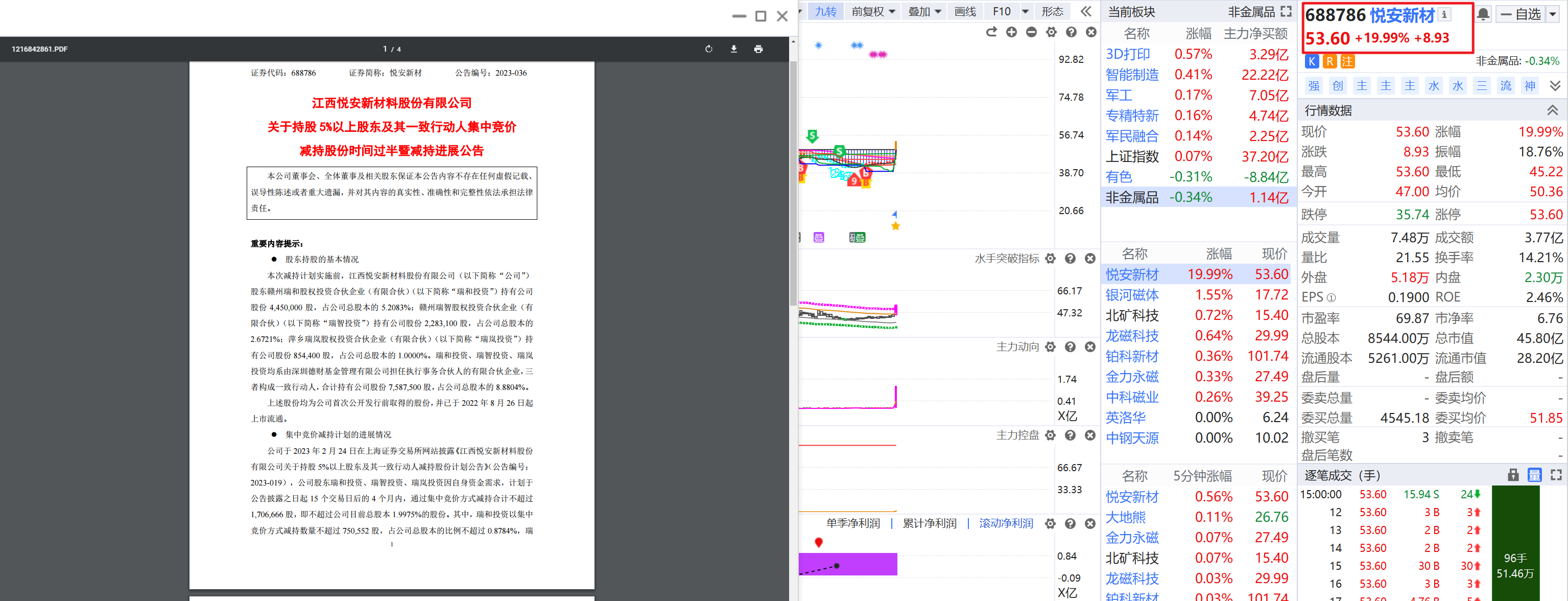This screenshot has width=1568, height=601.
Task: Toggle the 强 tag under the stock header
Action: pyautogui.click(x=1314, y=86)
